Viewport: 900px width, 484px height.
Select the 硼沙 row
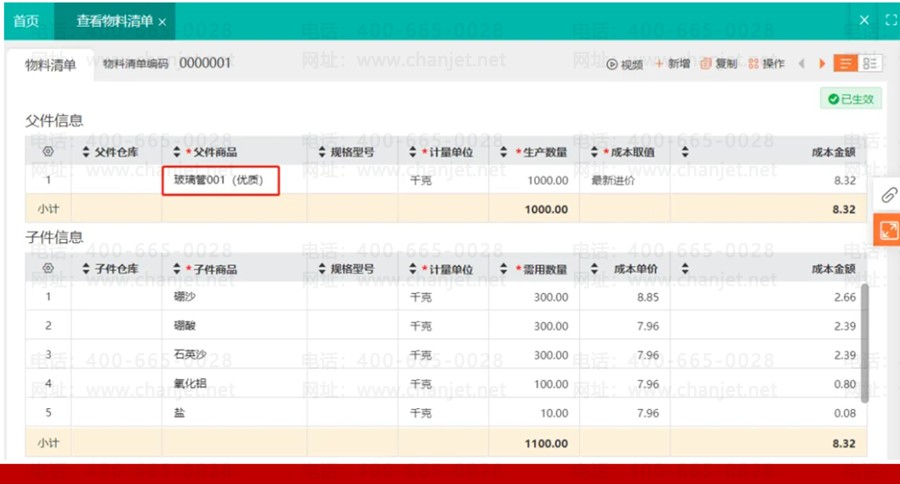click(446, 297)
